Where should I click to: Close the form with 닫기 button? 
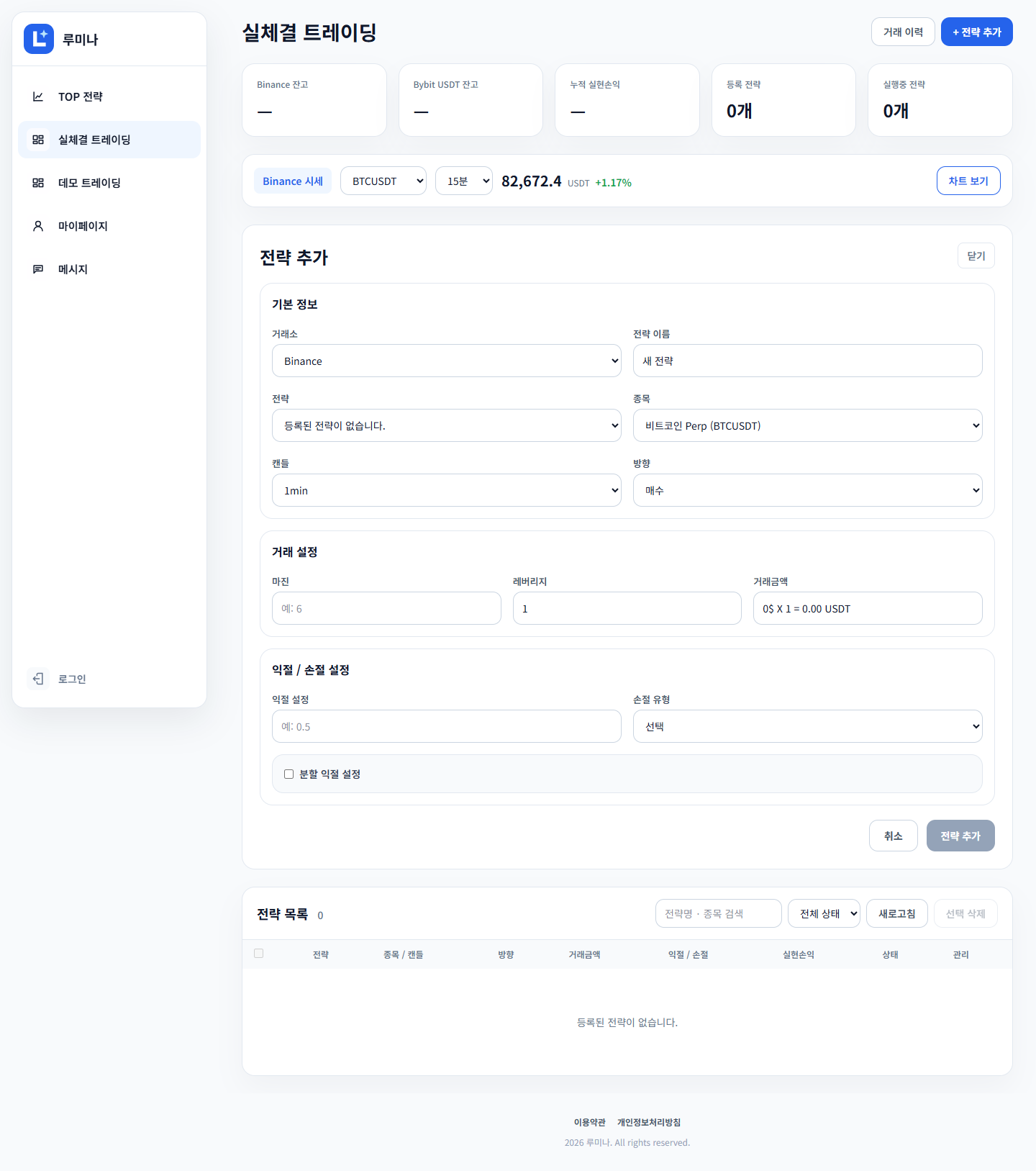click(x=976, y=256)
